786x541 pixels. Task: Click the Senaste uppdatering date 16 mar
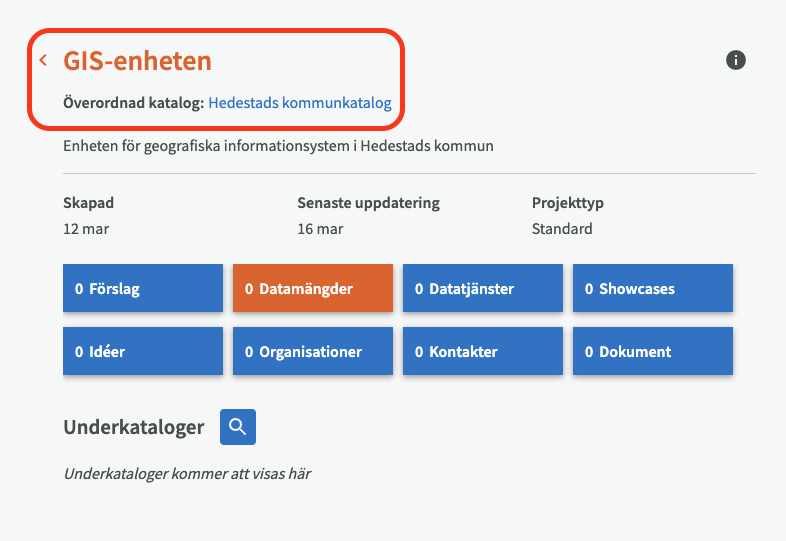pyautogui.click(x=320, y=229)
